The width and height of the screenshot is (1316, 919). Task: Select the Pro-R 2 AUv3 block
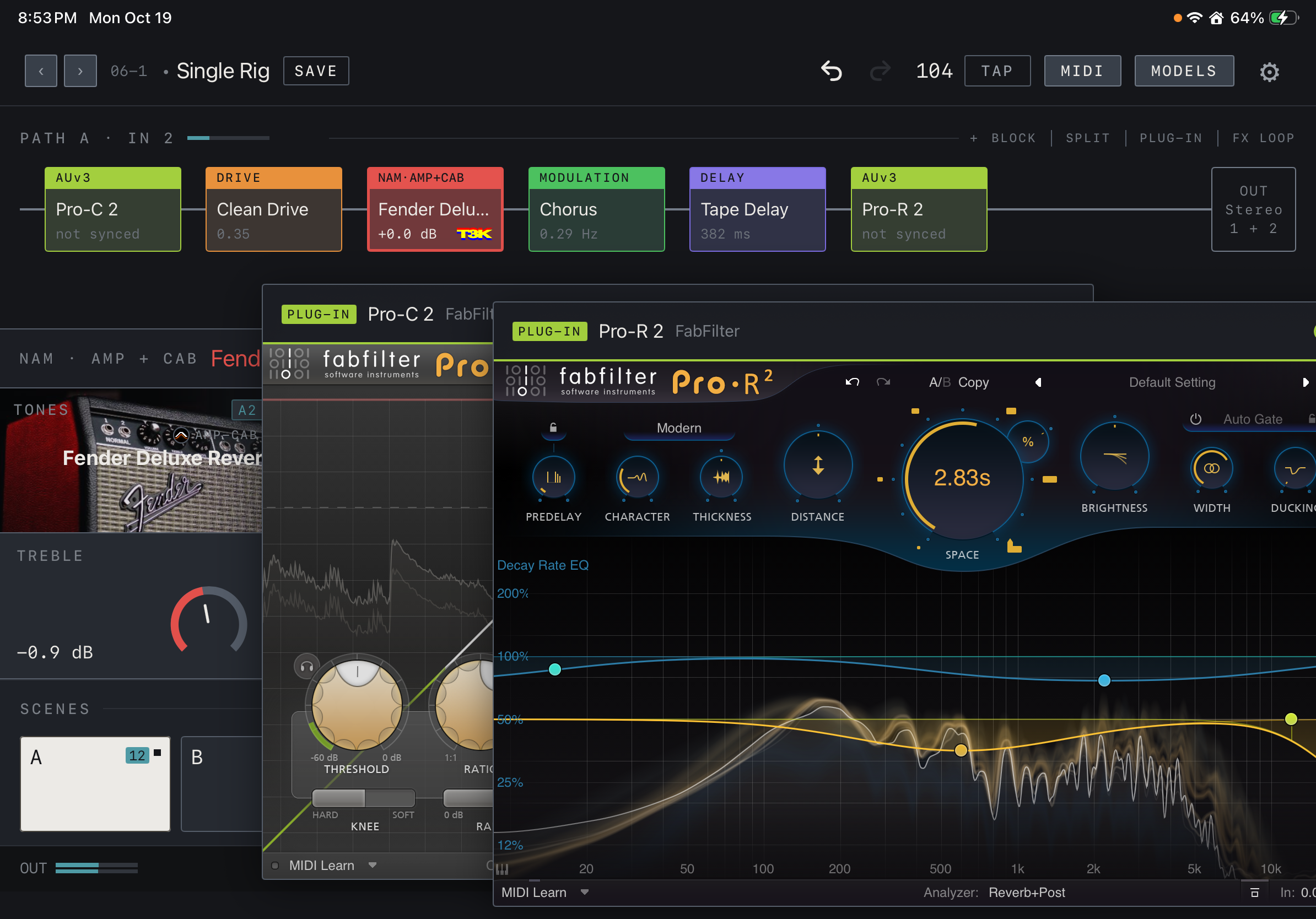tap(919, 209)
